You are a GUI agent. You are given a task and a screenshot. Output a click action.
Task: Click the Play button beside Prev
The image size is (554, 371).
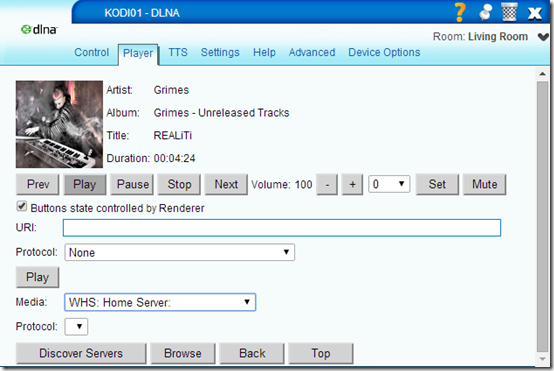click(84, 184)
